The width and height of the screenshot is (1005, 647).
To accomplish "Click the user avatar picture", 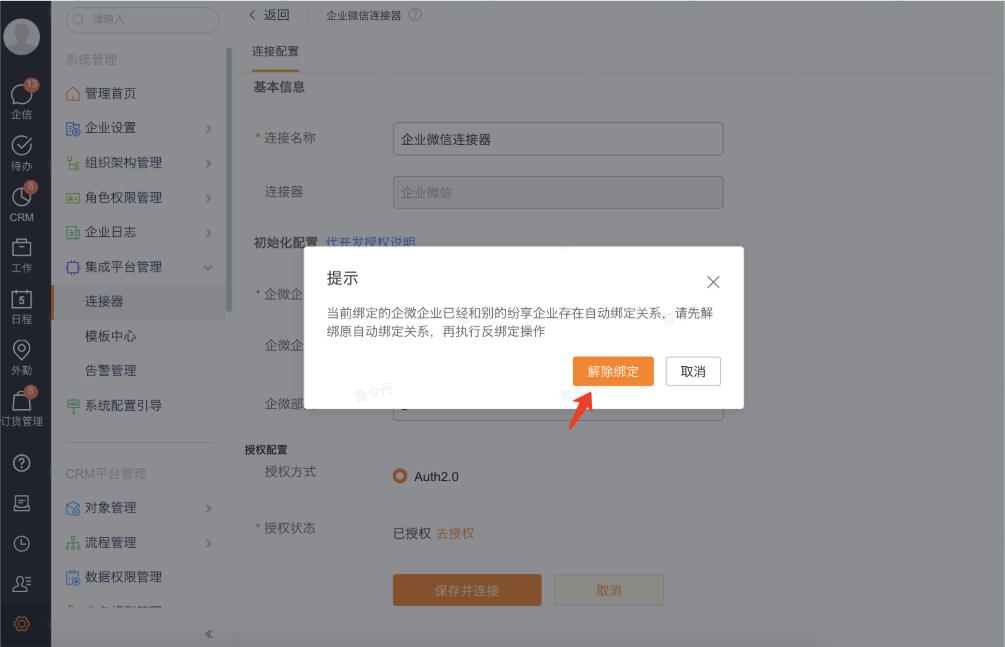I will click(22, 36).
